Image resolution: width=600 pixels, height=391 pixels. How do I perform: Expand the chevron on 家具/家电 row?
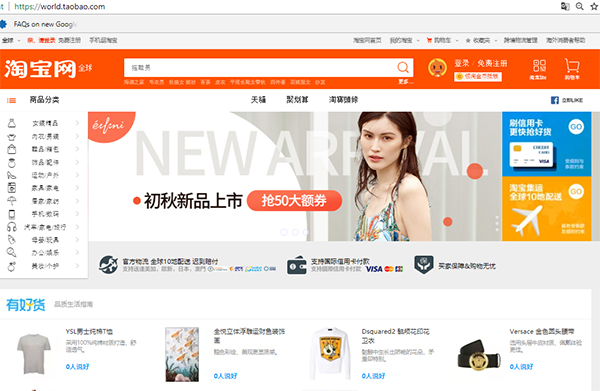point(77,188)
